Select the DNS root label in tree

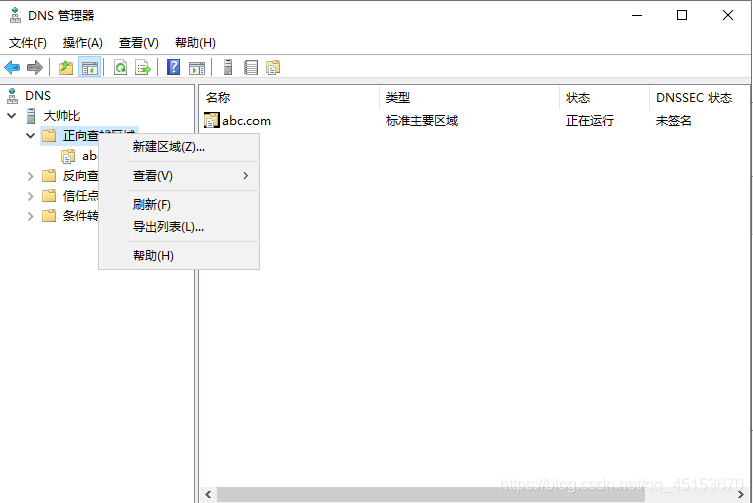(38, 96)
